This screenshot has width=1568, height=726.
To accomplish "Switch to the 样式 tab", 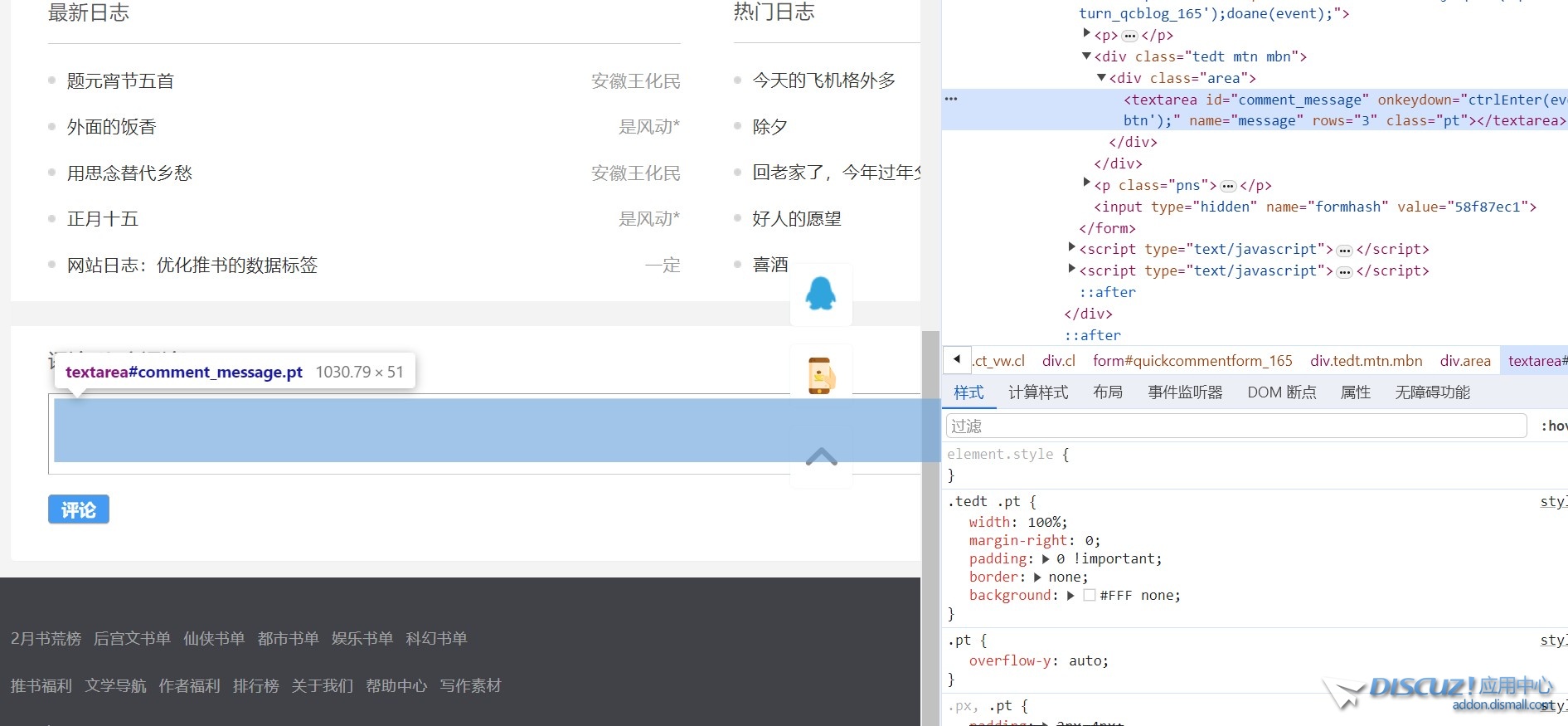I will tap(968, 392).
